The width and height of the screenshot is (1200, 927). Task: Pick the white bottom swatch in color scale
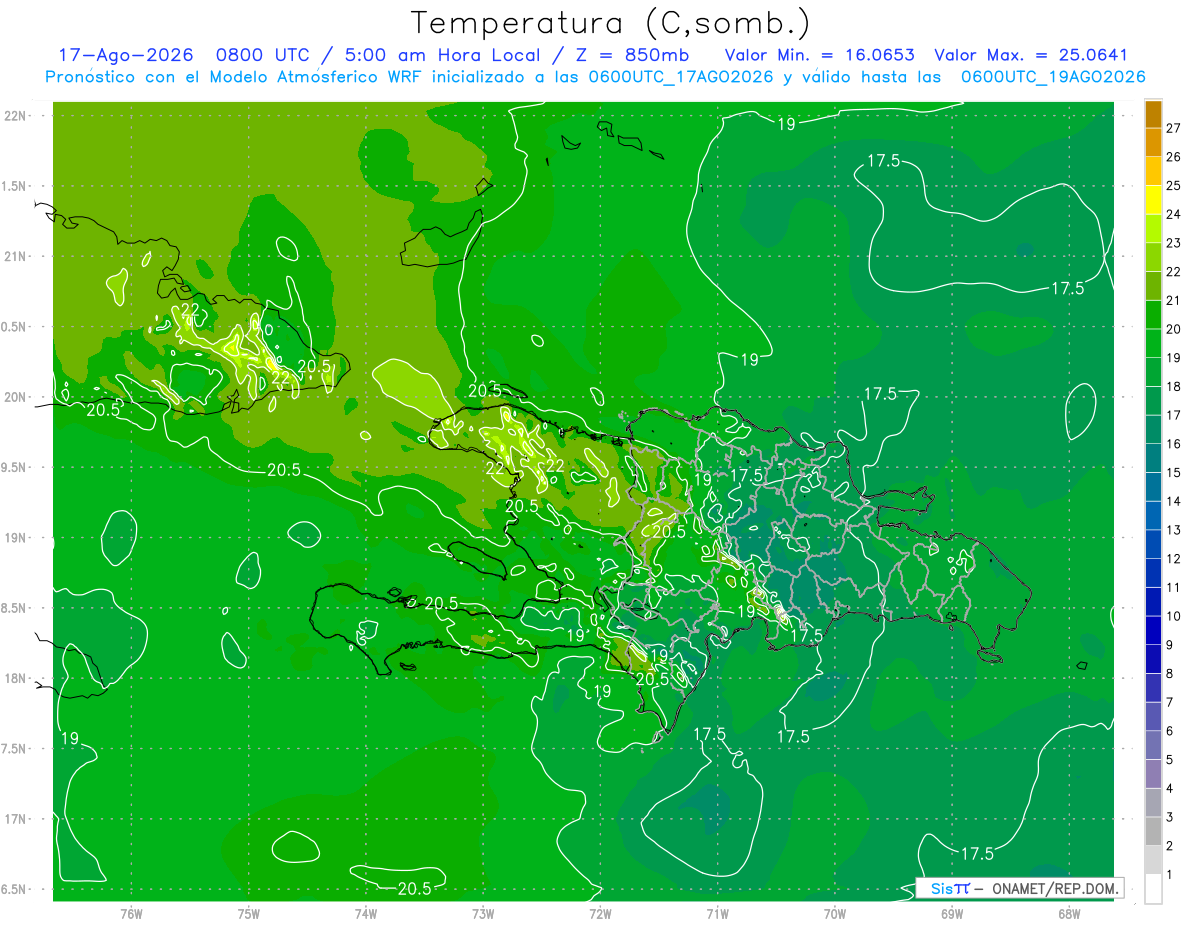coord(1153,889)
